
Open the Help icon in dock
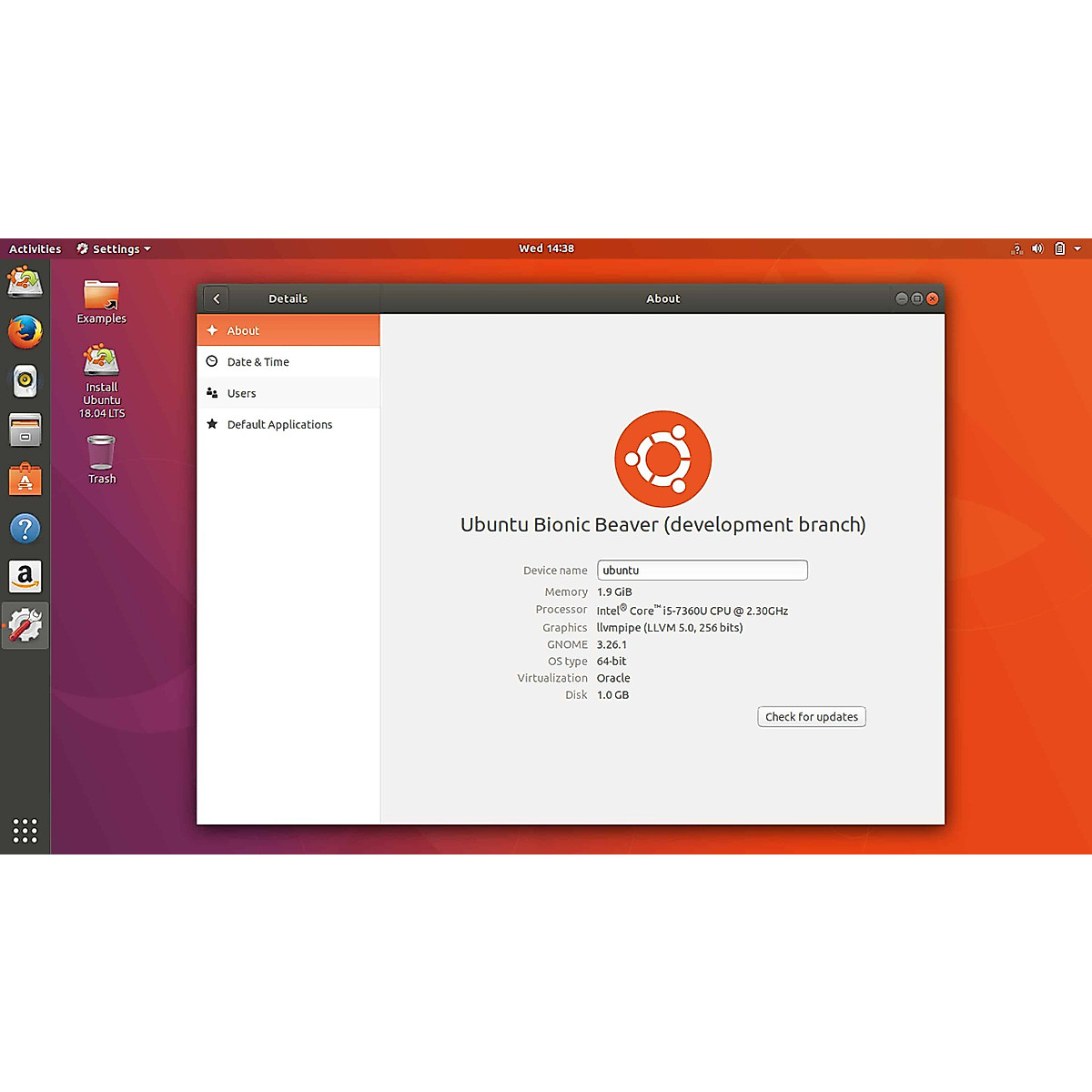click(x=25, y=528)
